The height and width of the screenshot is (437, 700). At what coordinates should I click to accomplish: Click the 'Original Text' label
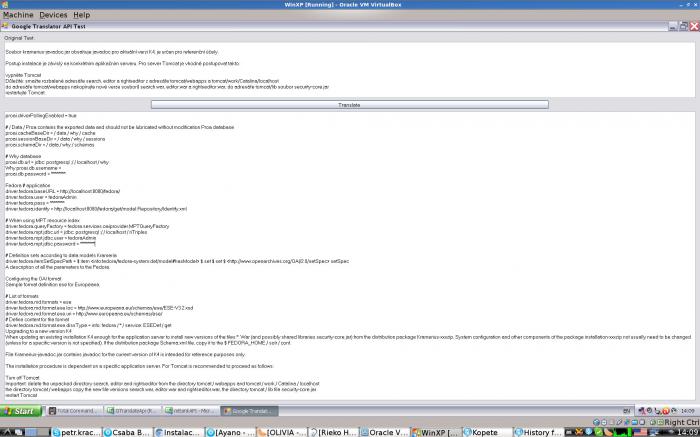coord(19,38)
